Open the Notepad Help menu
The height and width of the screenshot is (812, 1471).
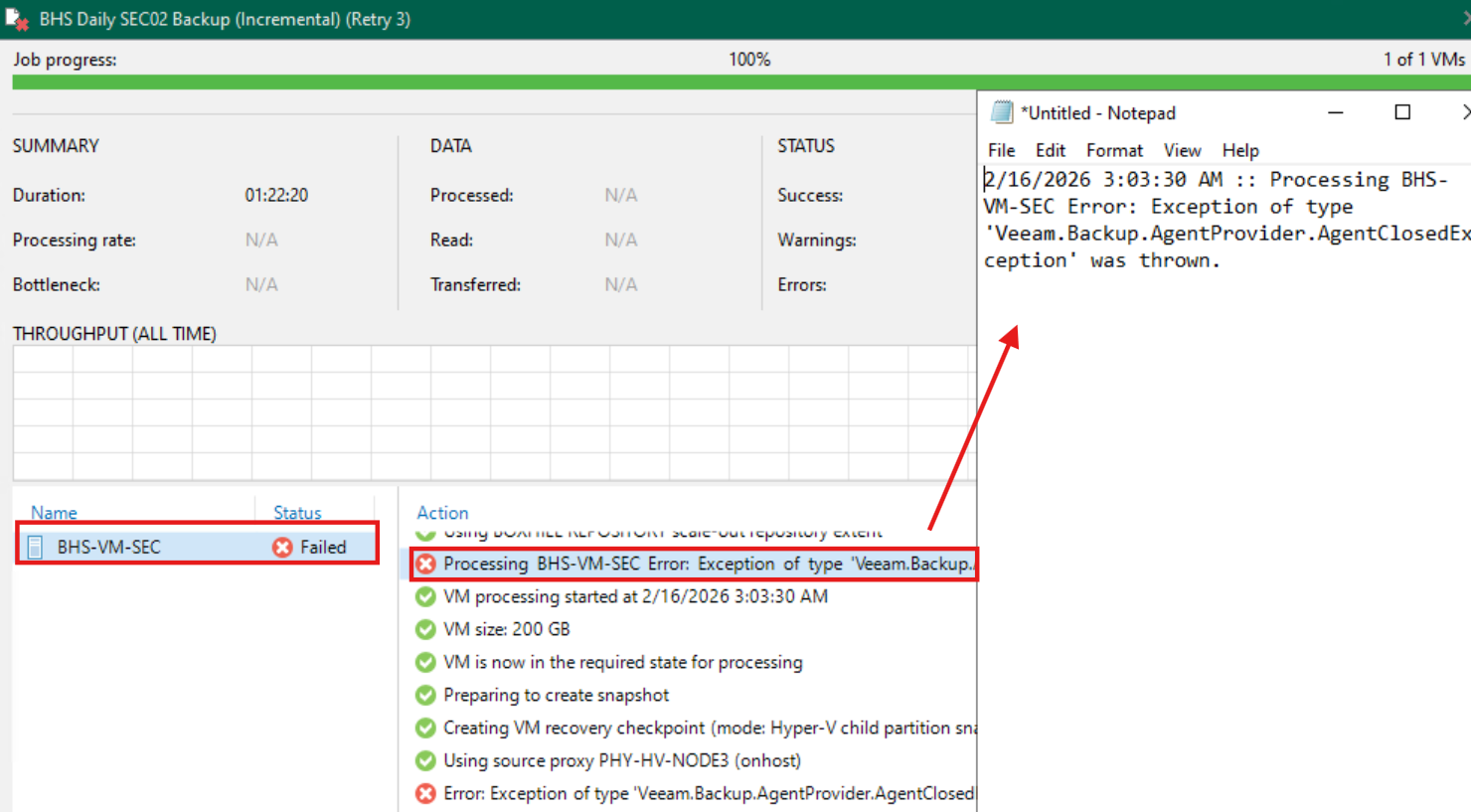pos(1240,150)
